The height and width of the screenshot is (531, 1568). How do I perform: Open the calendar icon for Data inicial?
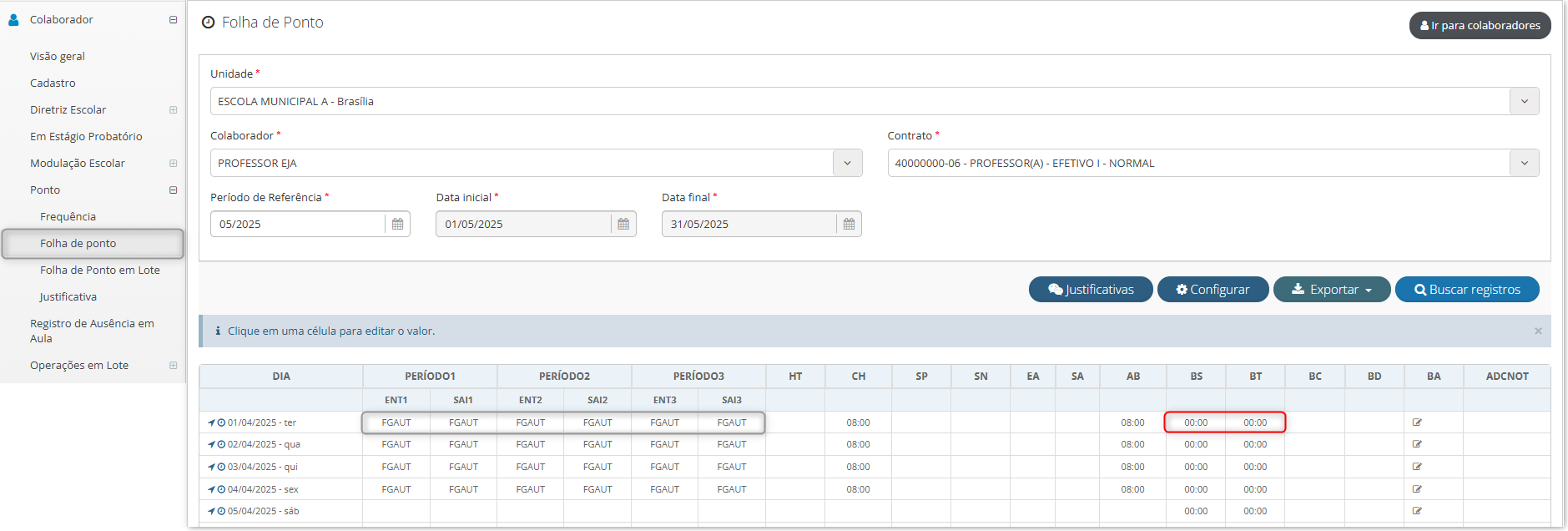tap(623, 224)
